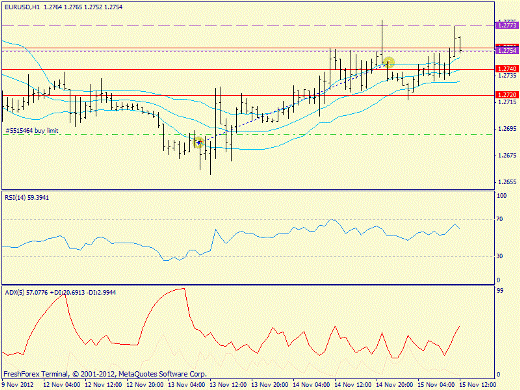The width and height of the screenshot is (520, 390).
Task: Click the '13 Nov 04:00' time axis label
Action: [187, 385]
